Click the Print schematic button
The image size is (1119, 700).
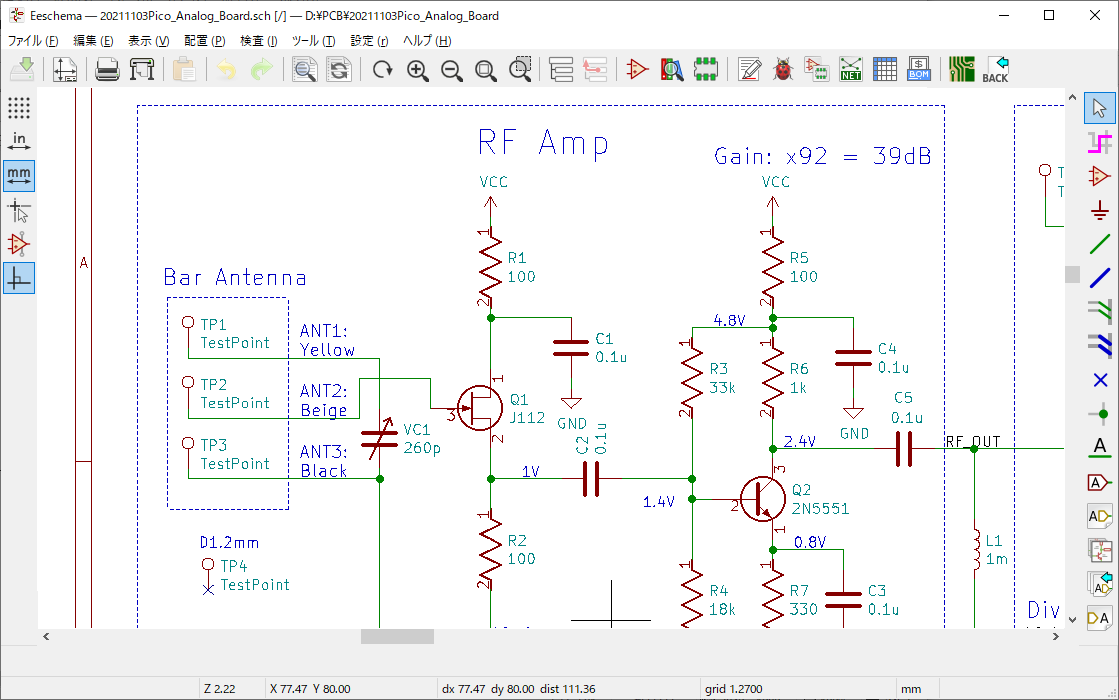tap(107, 69)
